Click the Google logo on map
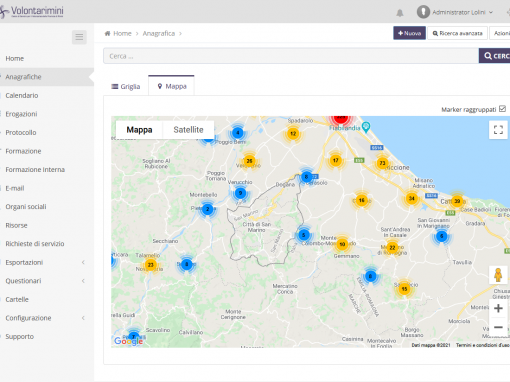Image resolution: width=510 pixels, height=382 pixels. click(128, 341)
